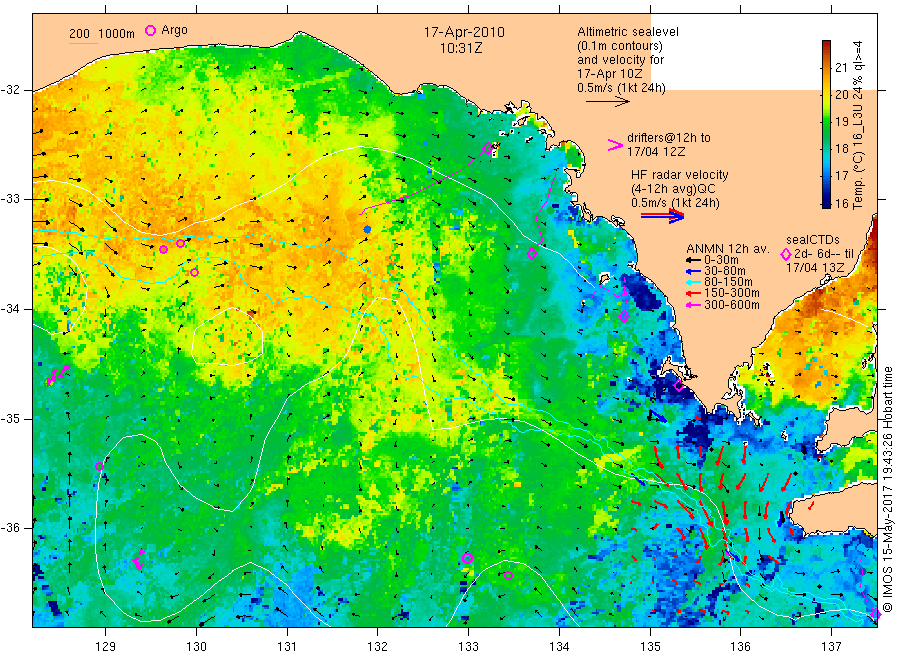Click the 'ANMN 12h av.' legend heading
This screenshot has height=660, width=900.
pos(728,249)
